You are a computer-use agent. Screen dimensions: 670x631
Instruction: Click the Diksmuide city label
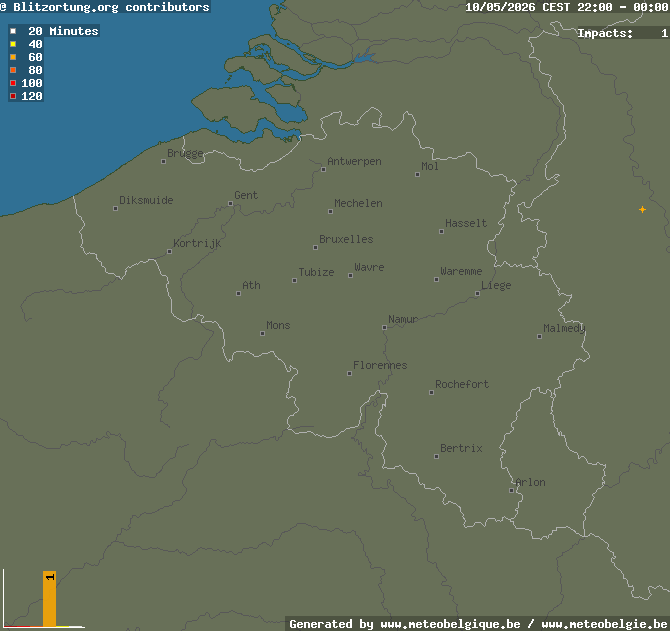click(x=146, y=200)
